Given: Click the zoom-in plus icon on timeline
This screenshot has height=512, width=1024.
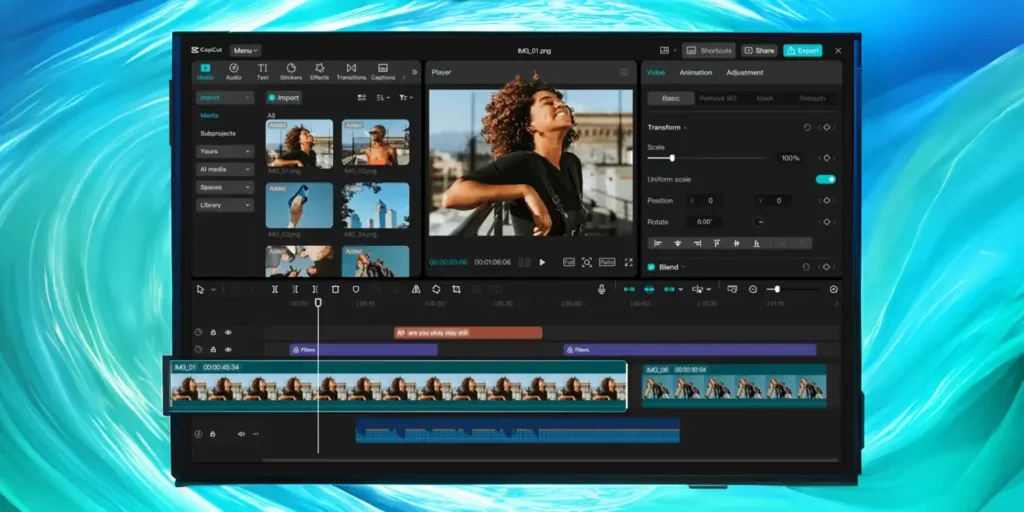Looking at the screenshot, I should pos(834,289).
